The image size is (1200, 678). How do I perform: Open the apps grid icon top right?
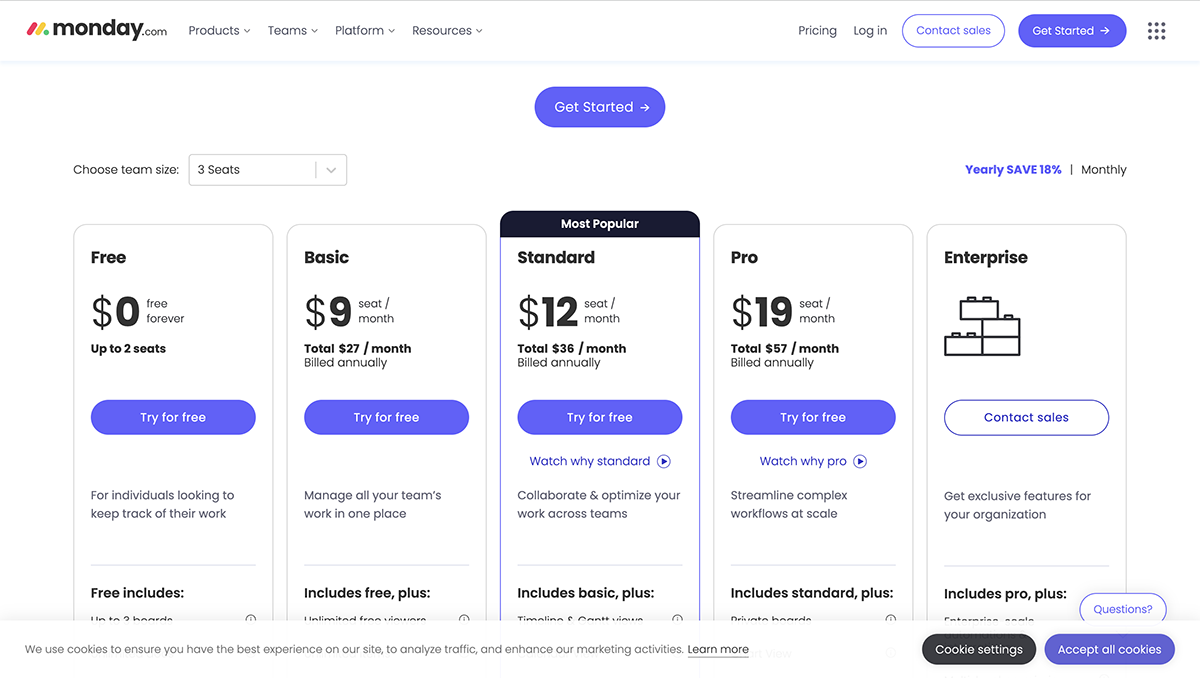coord(1157,30)
